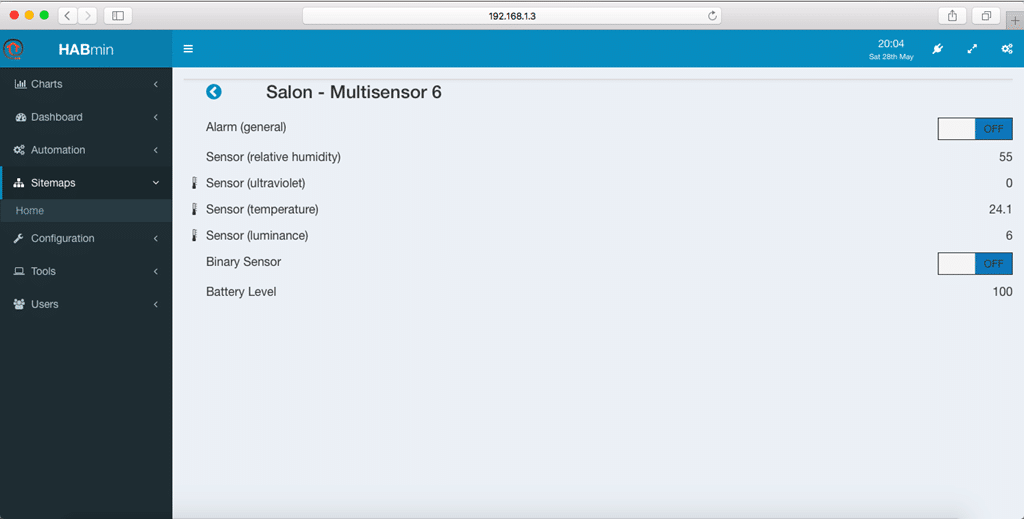
Task: Expand the Users menu chevron
Action: click(x=155, y=304)
